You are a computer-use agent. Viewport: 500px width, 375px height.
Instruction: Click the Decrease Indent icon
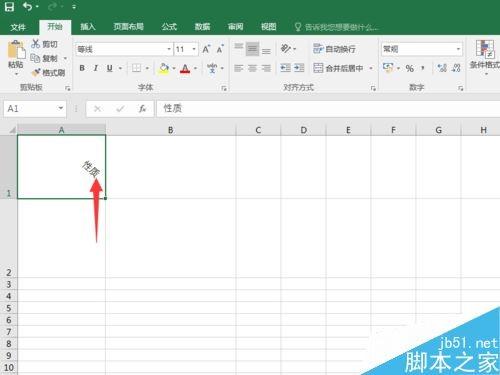tap(285, 68)
